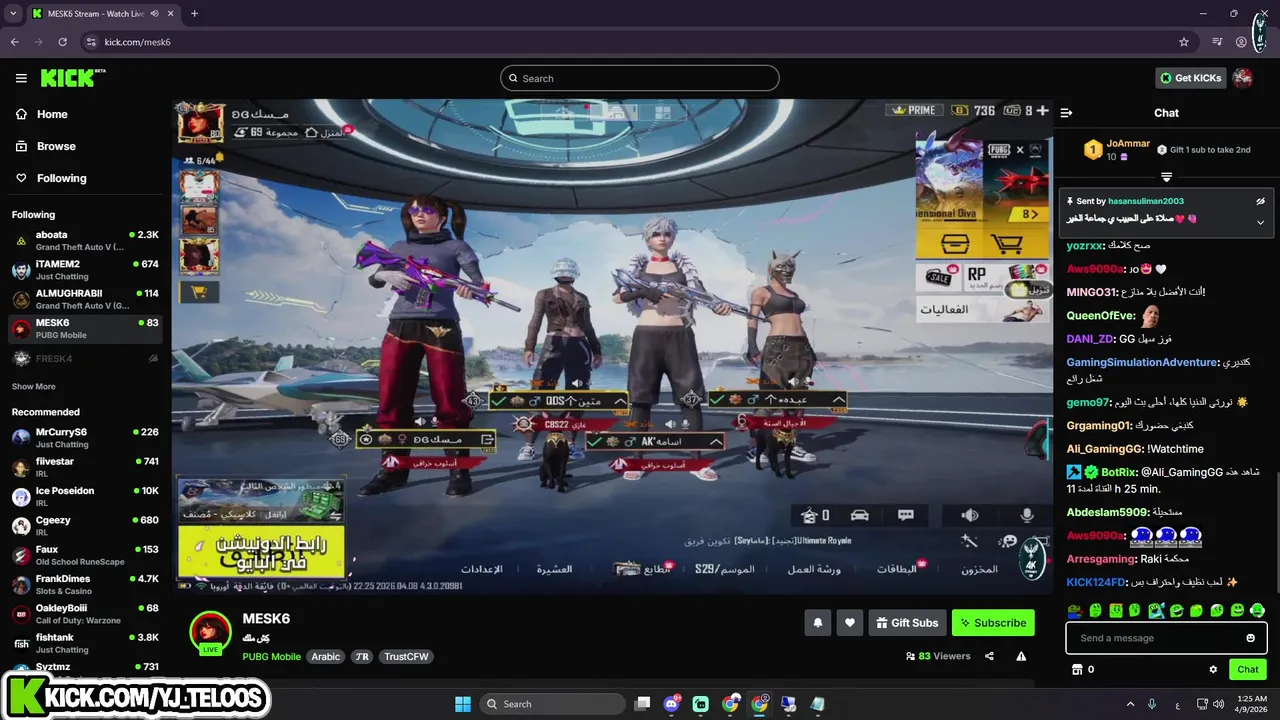Open Cgeezy recommended channel

tap(85, 526)
